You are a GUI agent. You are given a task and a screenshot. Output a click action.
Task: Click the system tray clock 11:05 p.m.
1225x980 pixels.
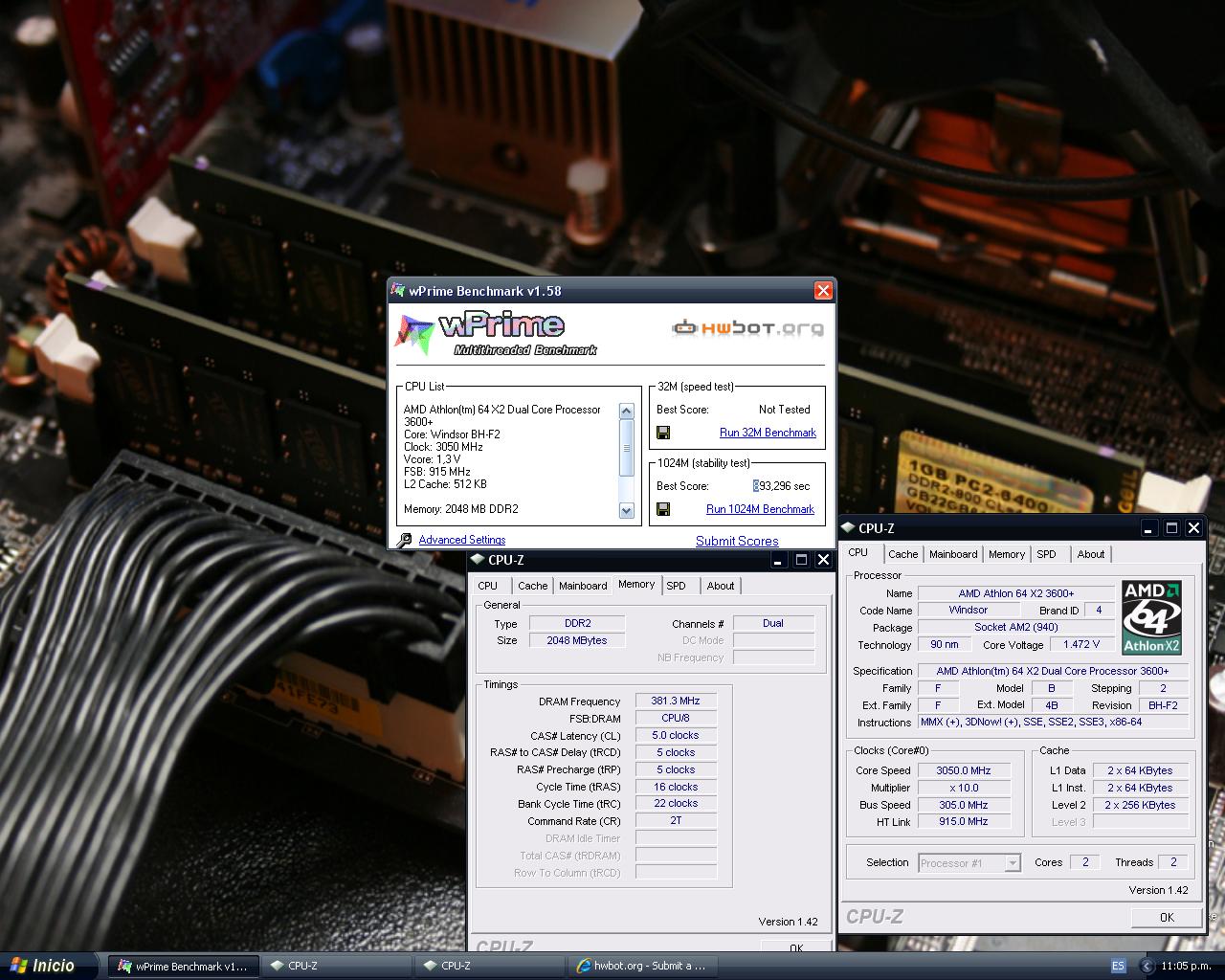point(1185,966)
